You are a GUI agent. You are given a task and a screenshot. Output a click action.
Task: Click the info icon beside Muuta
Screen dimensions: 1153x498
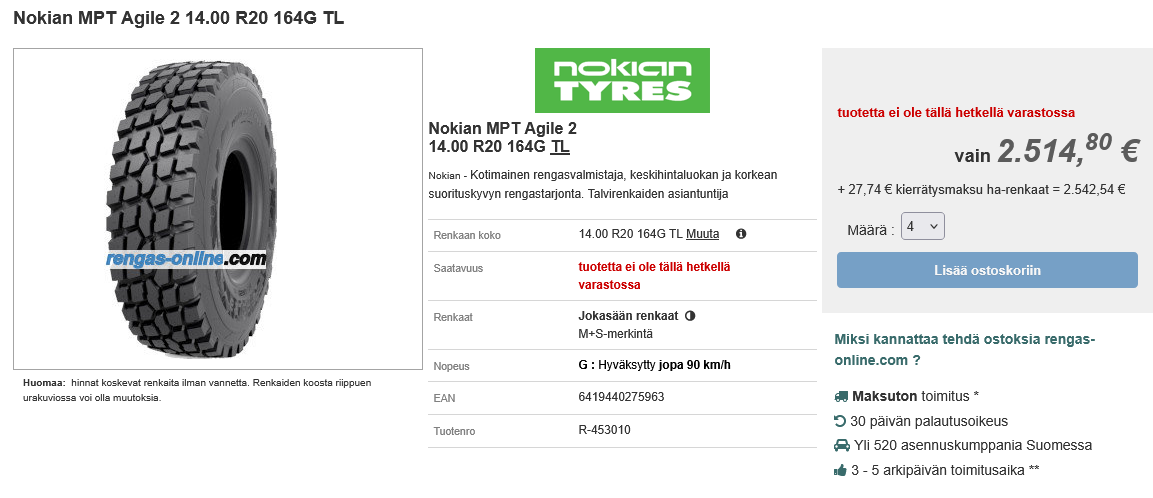(x=741, y=234)
